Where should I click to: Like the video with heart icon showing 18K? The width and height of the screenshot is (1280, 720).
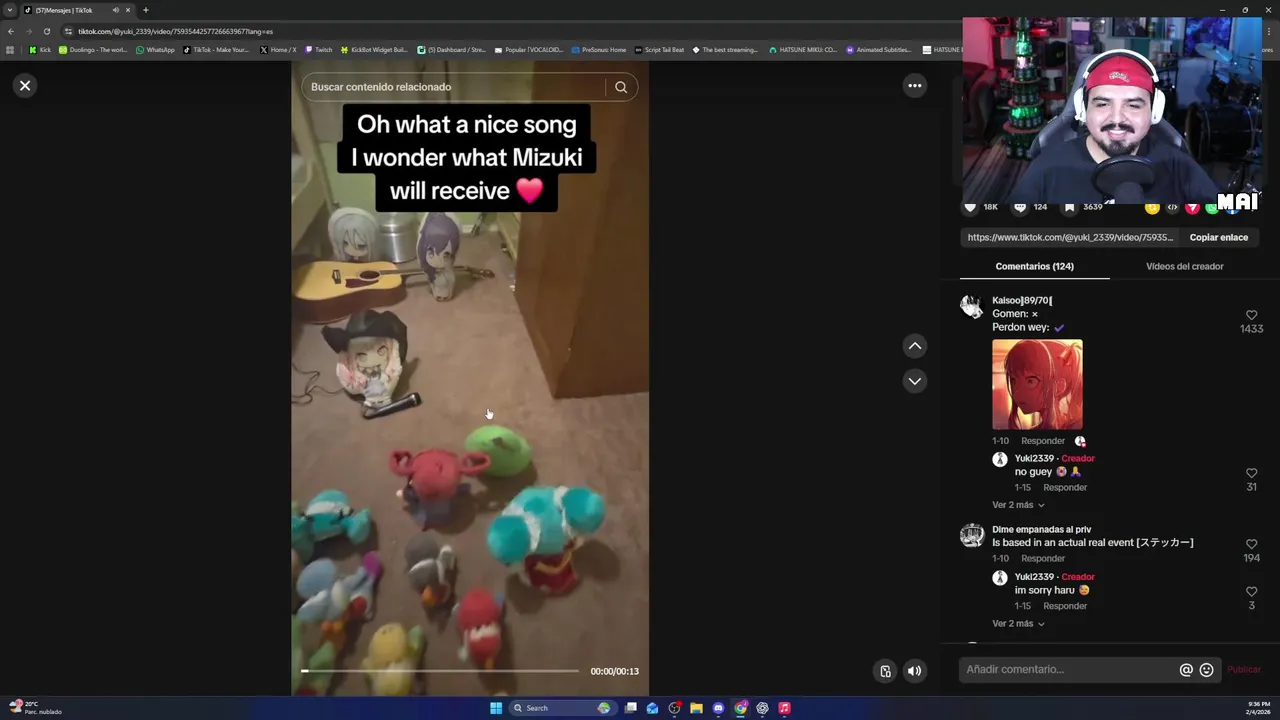970,207
